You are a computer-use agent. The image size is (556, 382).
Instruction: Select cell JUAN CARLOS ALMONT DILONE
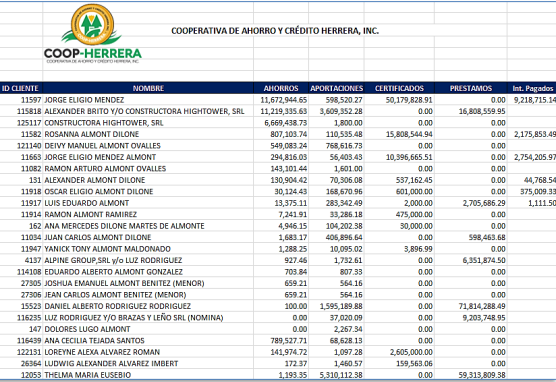148,237
